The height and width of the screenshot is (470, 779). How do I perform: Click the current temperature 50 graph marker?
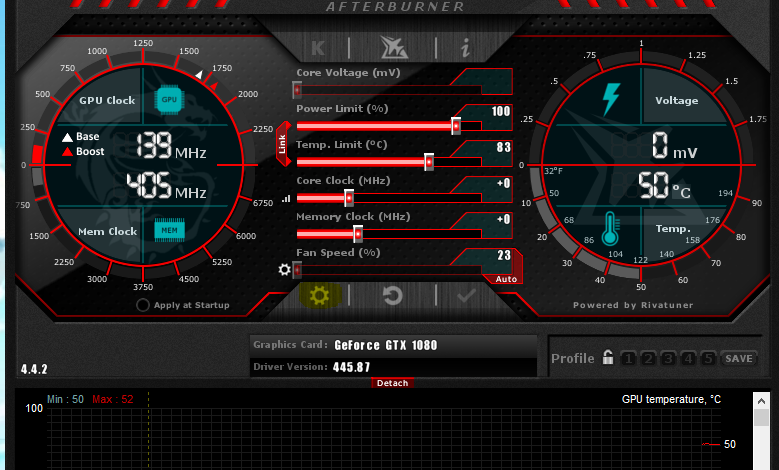coord(729,444)
